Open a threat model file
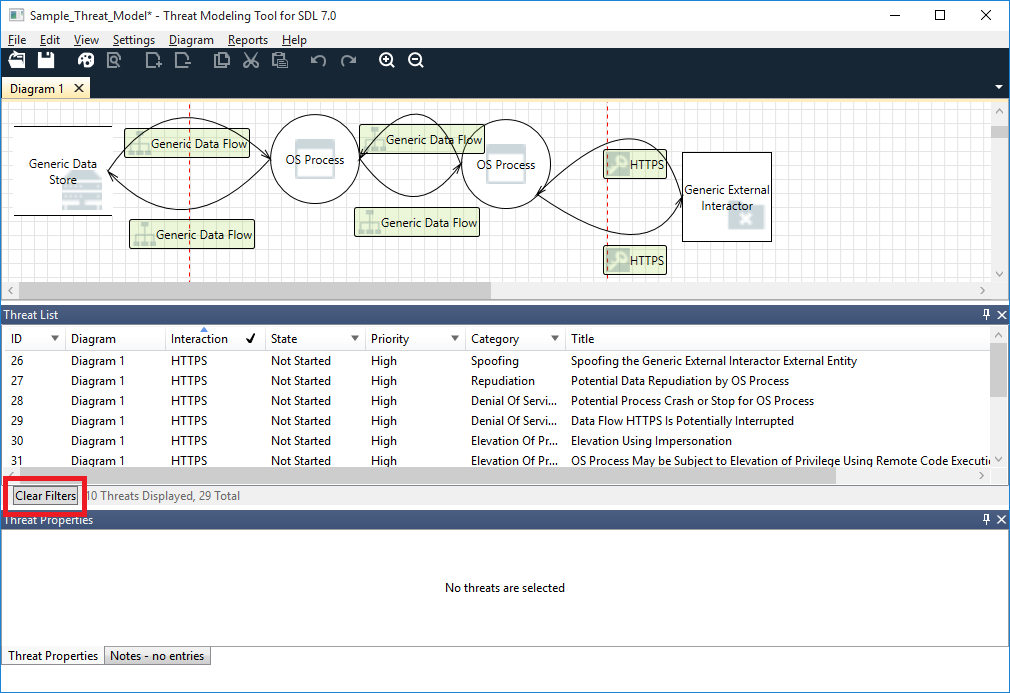1010x693 pixels. coord(16,60)
